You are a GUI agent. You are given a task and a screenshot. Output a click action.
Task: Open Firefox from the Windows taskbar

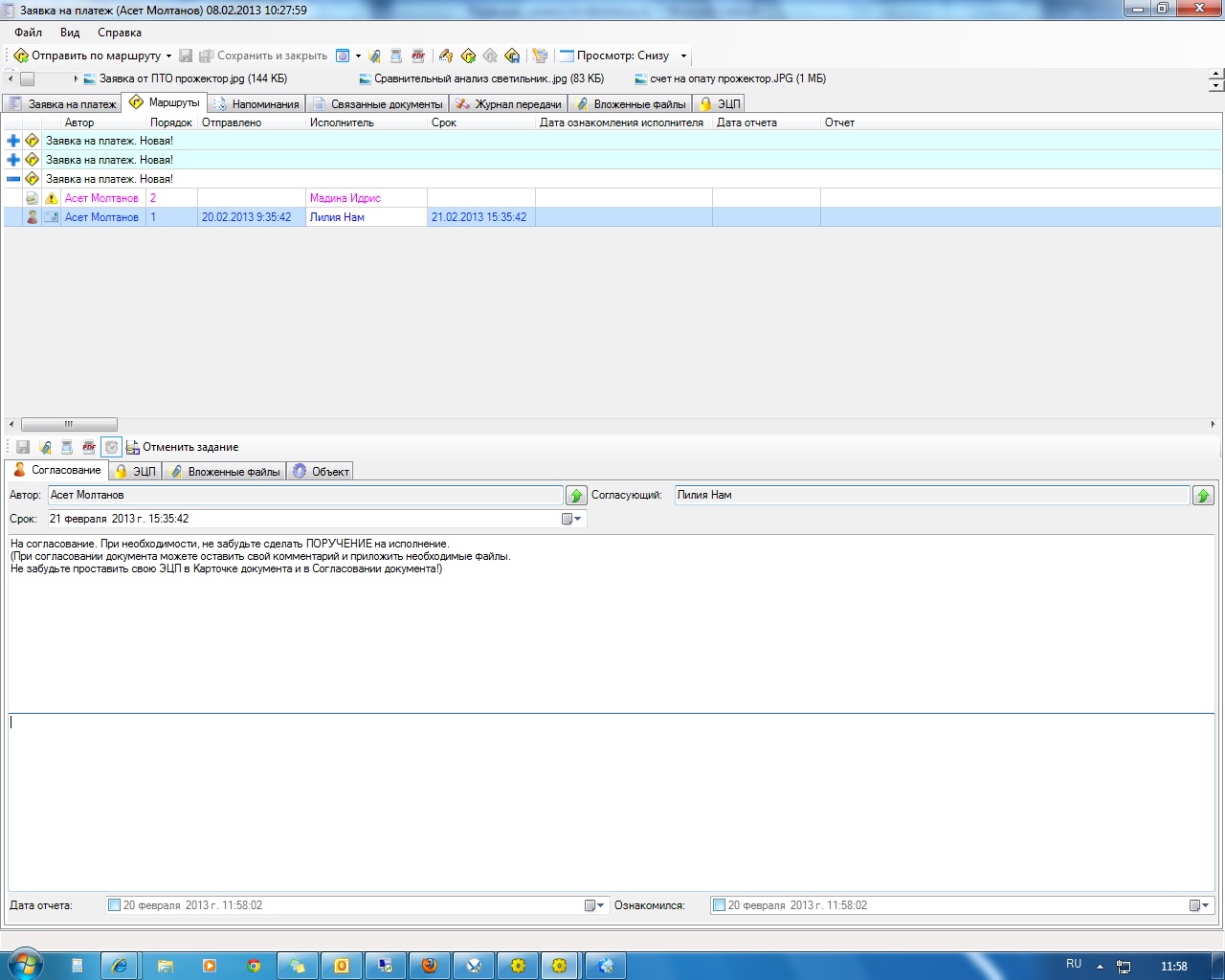pyautogui.click(x=430, y=966)
